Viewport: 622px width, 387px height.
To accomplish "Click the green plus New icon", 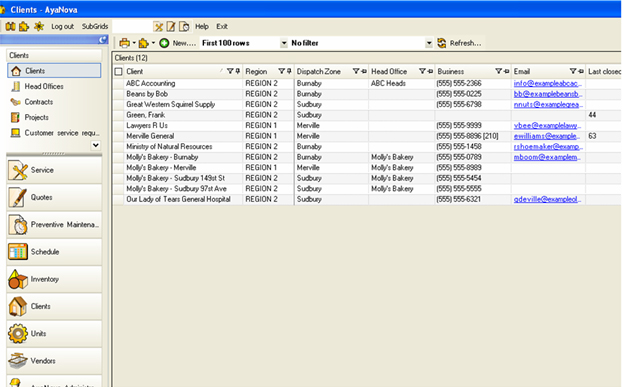I will (164, 43).
